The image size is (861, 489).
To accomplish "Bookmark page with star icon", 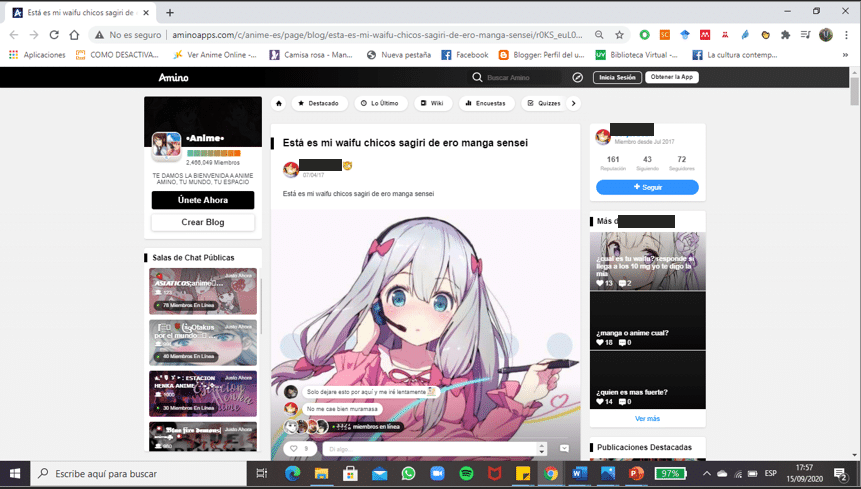I will point(619,35).
